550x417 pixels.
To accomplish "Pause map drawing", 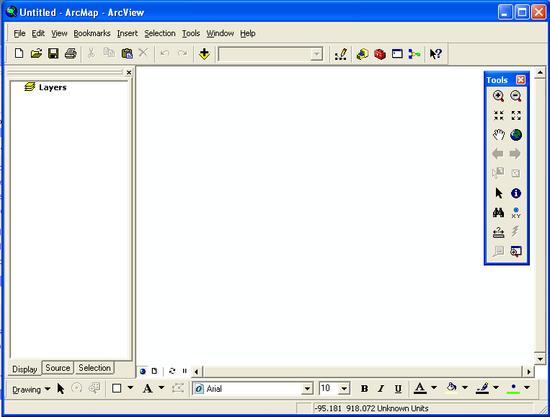I will [x=185, y=371].
